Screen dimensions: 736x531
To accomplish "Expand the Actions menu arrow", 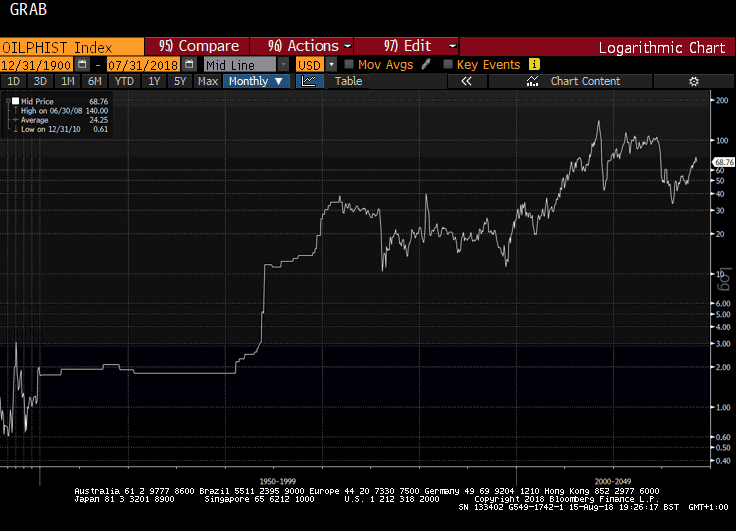I will pyautogui.click(x=348, y=46).
